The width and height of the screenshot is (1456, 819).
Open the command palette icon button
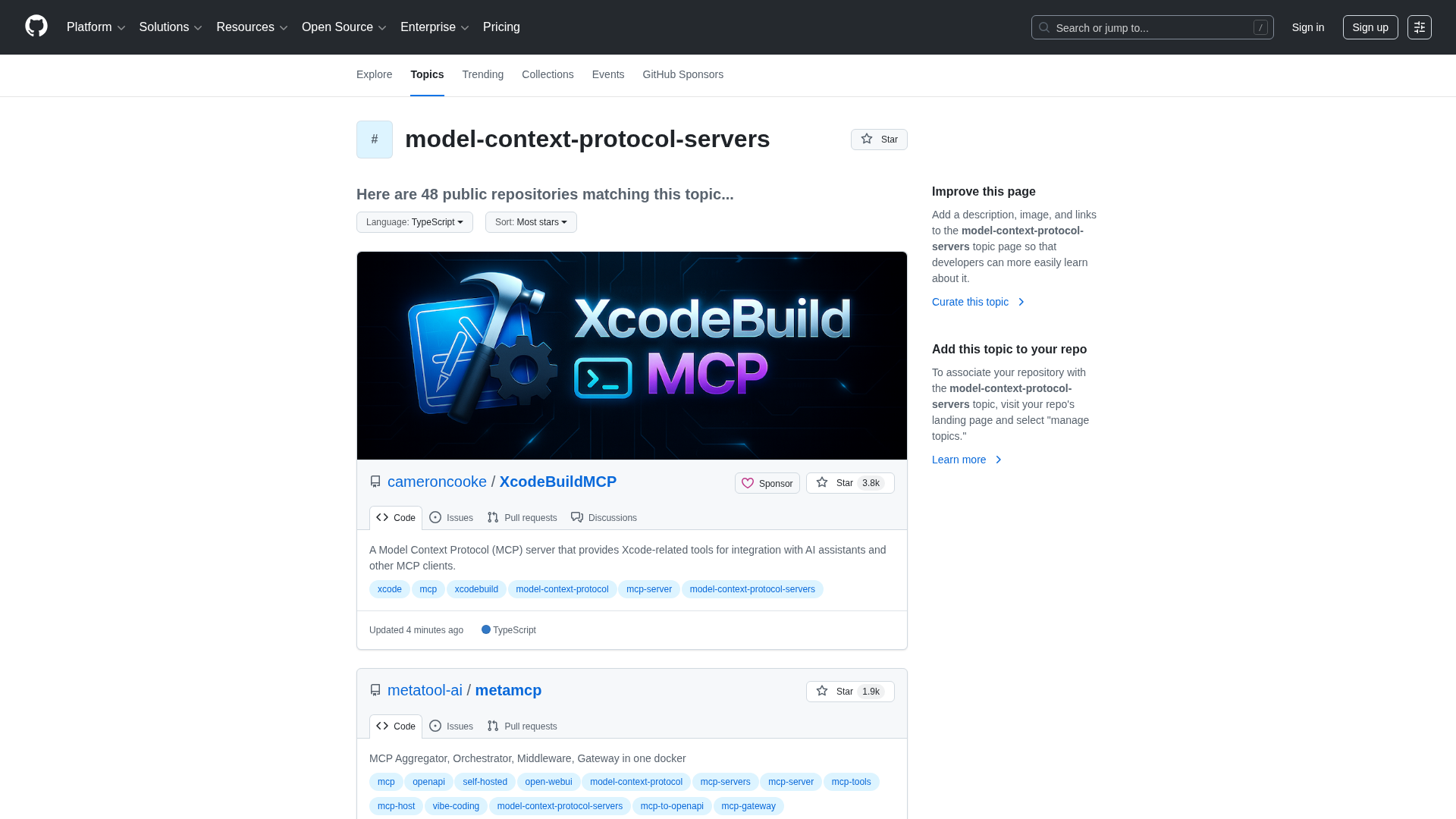click(1419, 27)
